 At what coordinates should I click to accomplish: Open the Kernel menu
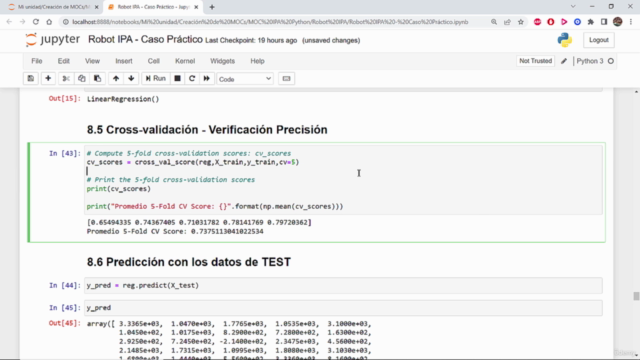click(185, 61)
